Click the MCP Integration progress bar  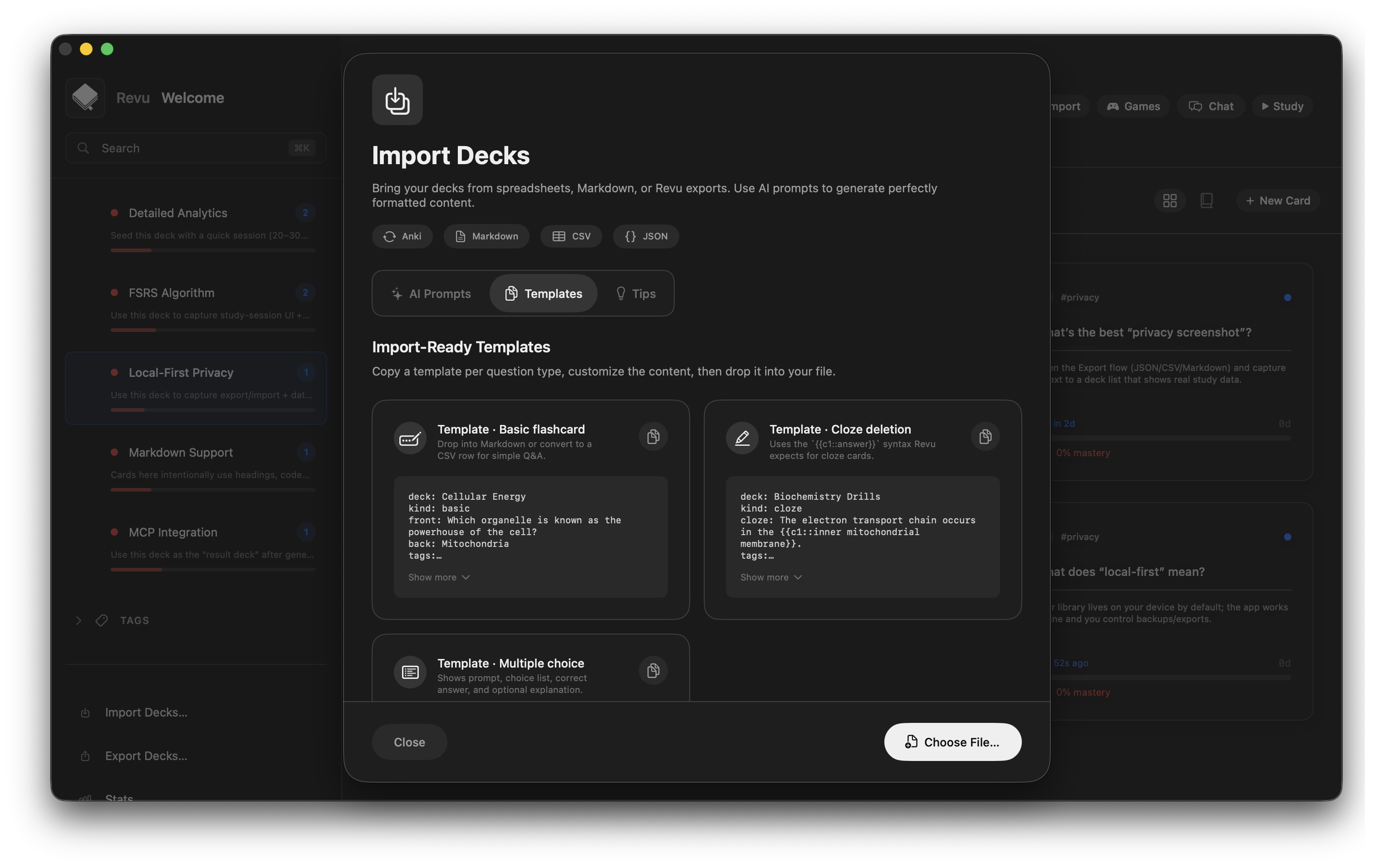(213, 570)
